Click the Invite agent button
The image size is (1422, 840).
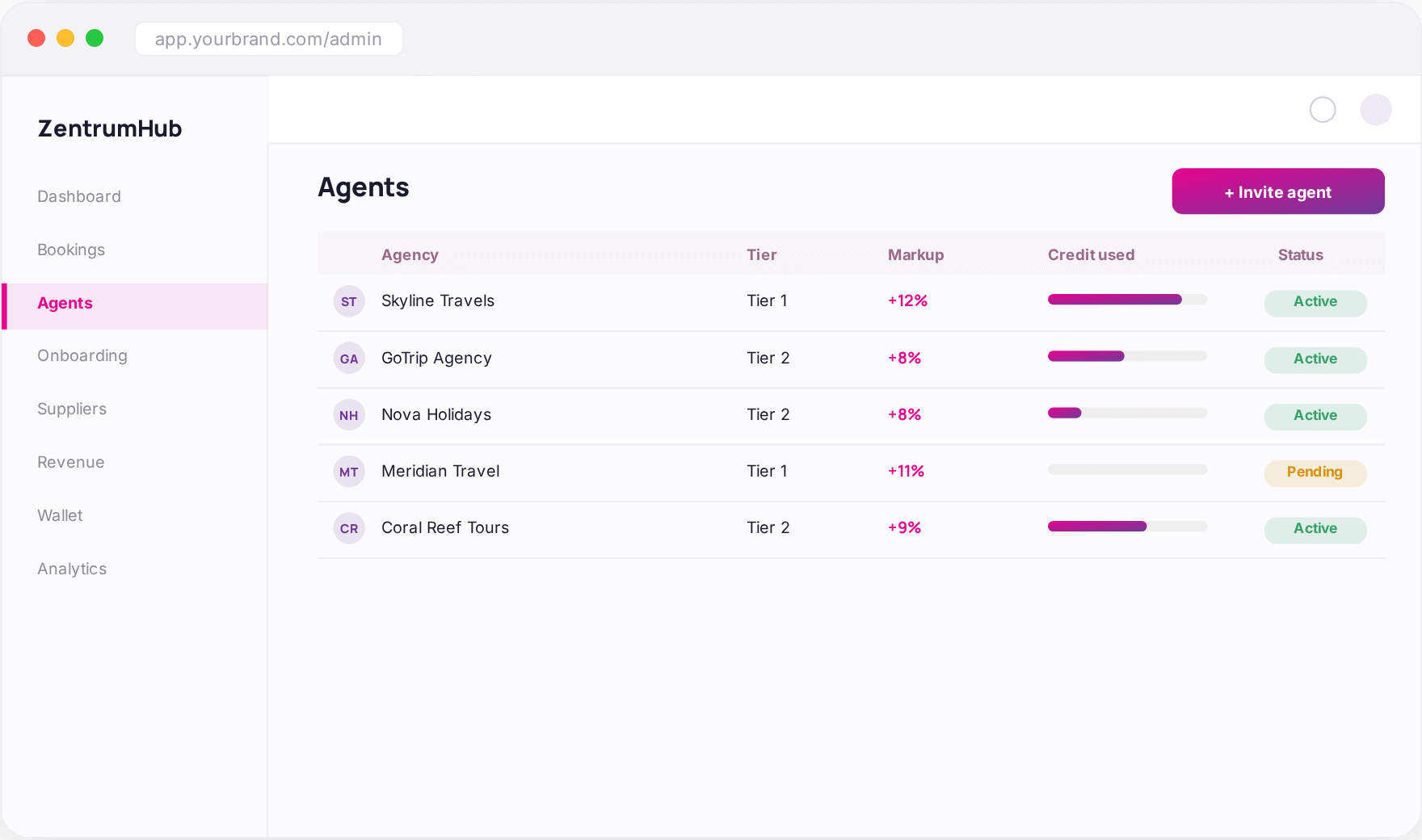1278,191
